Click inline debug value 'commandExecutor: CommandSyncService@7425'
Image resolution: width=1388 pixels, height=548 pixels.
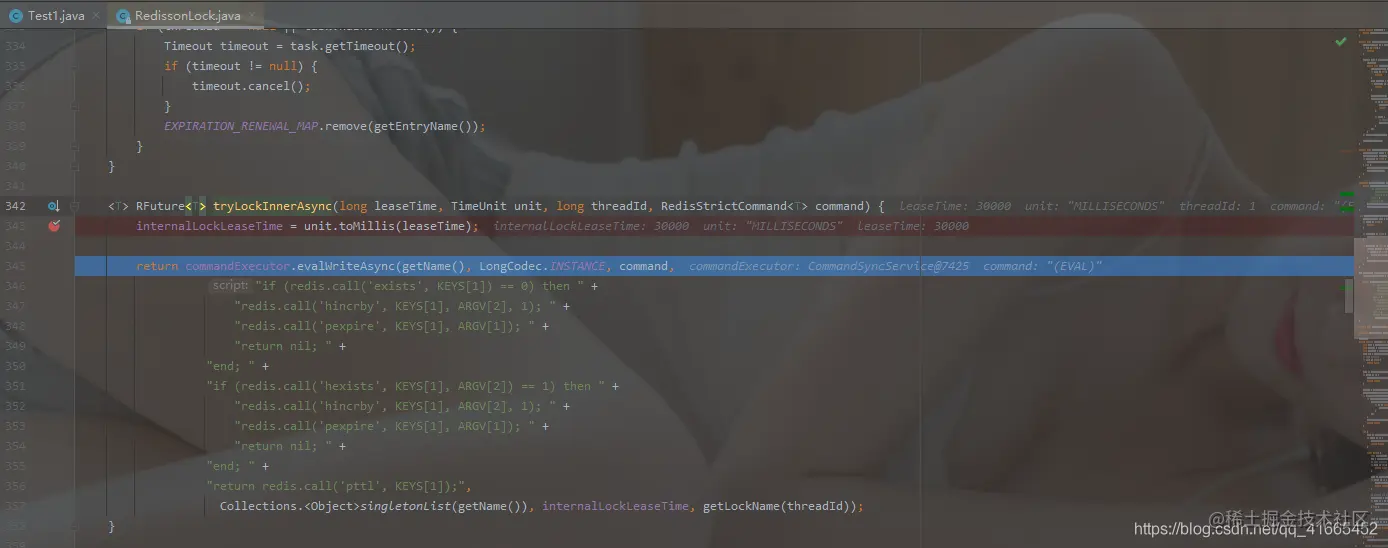tap(829, 266)
